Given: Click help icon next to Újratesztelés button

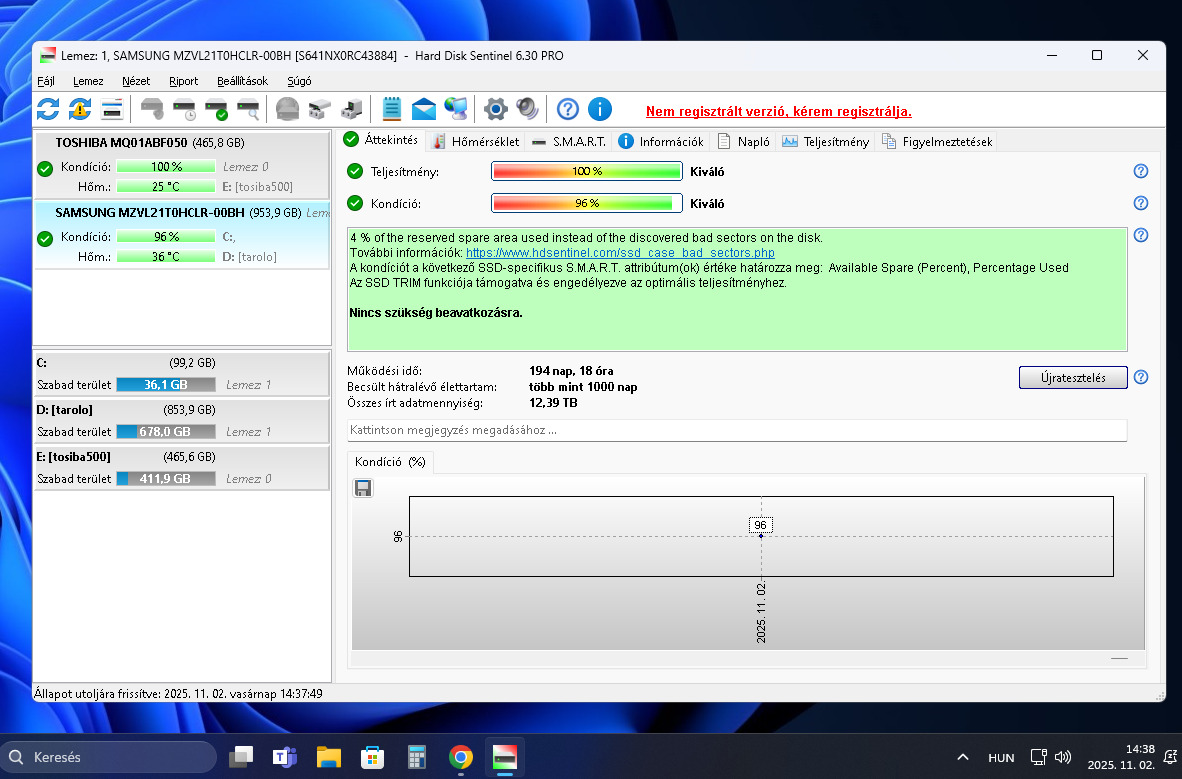Looking at the screenshot, I should (x=1141, y=377).
